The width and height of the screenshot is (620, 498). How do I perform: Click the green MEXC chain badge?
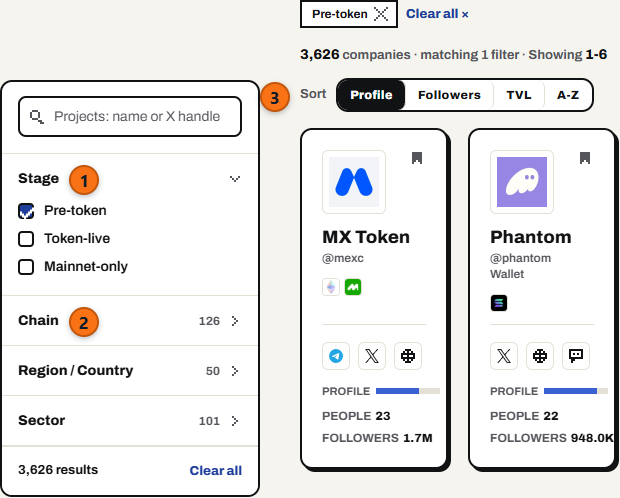[x=353, y=287]
